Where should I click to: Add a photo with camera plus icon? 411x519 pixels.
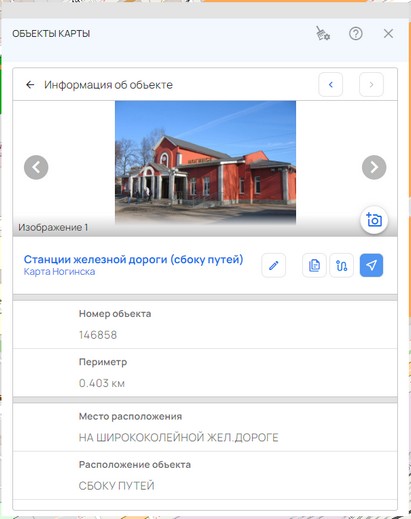point(374,220)
